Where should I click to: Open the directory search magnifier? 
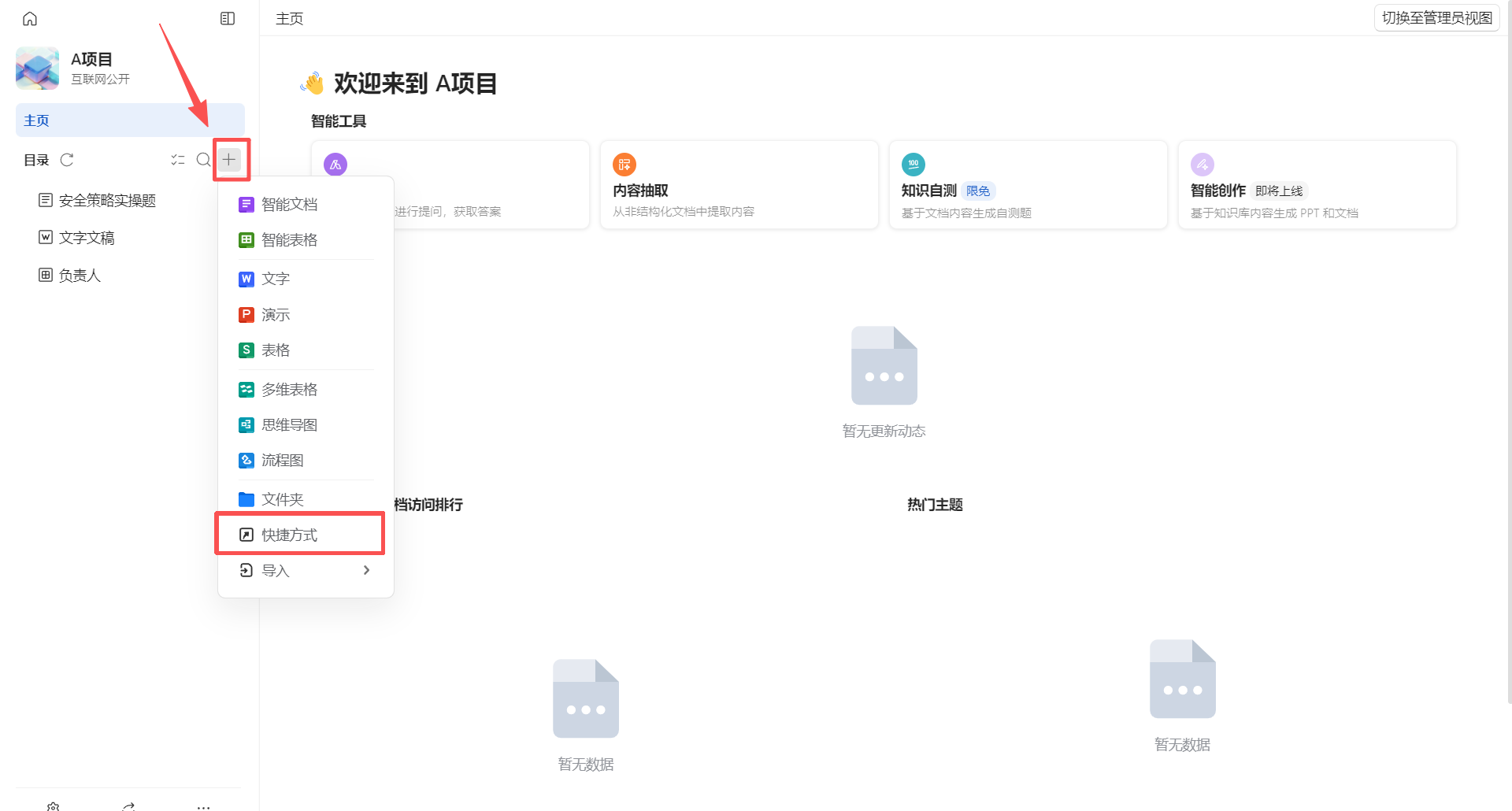coord(203,160)
